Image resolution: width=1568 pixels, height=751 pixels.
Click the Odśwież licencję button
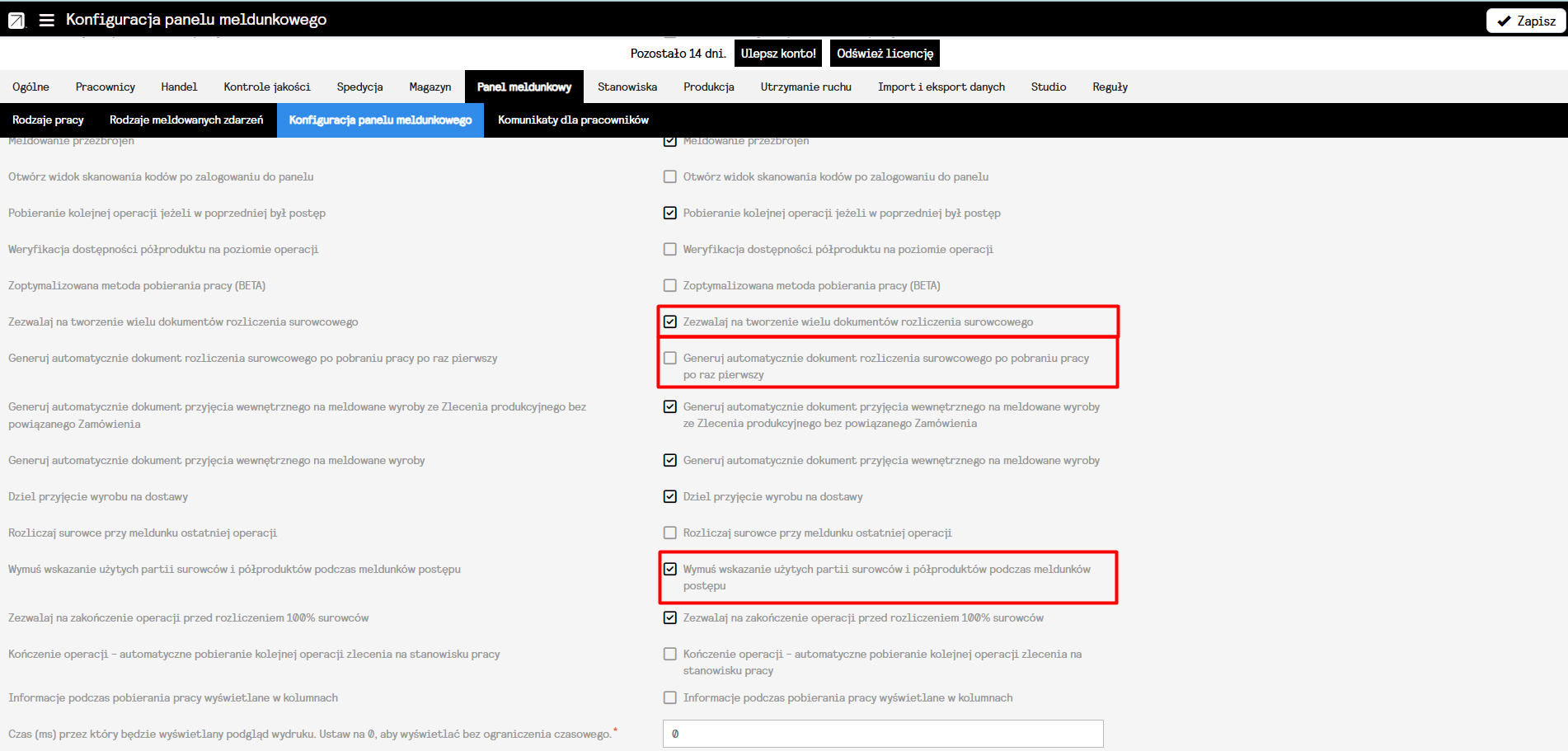(885, 54)
